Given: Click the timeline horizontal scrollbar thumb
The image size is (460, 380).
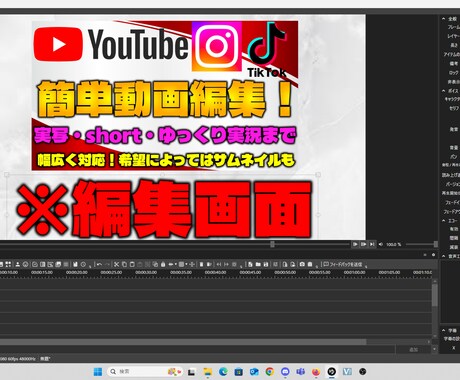Looking at the screenshot, I should point(183,342).
